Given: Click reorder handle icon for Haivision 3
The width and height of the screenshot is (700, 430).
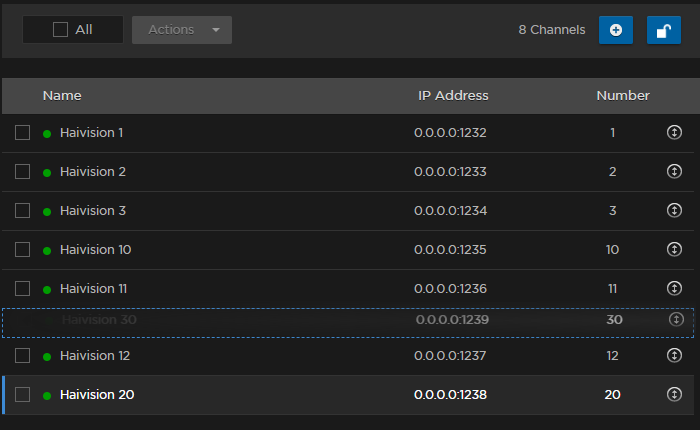Looking at the screenshot, I should point(674,210).
